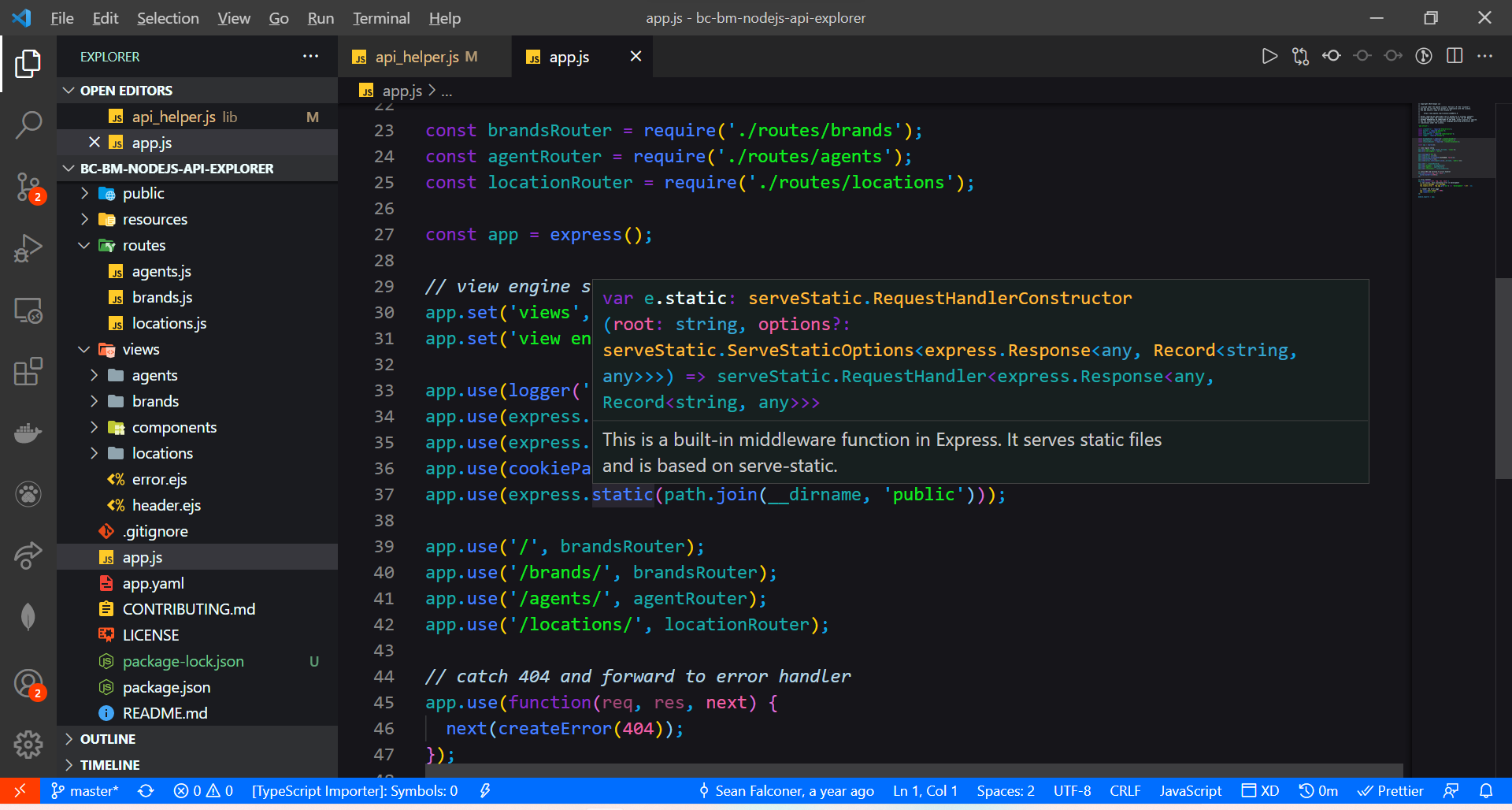Open the Extensions view

point(29,371)
